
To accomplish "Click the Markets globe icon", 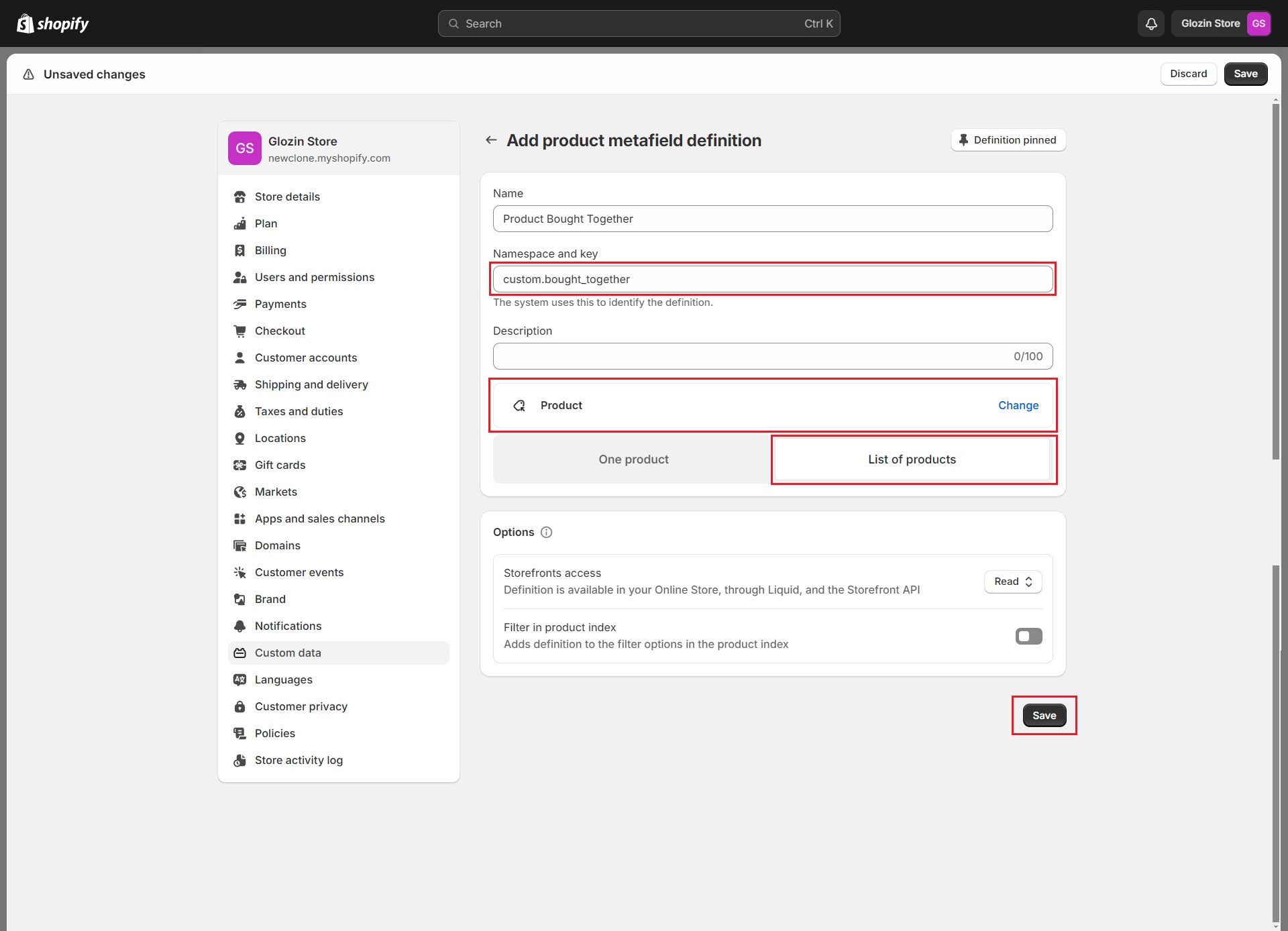I will coord(239,492).
